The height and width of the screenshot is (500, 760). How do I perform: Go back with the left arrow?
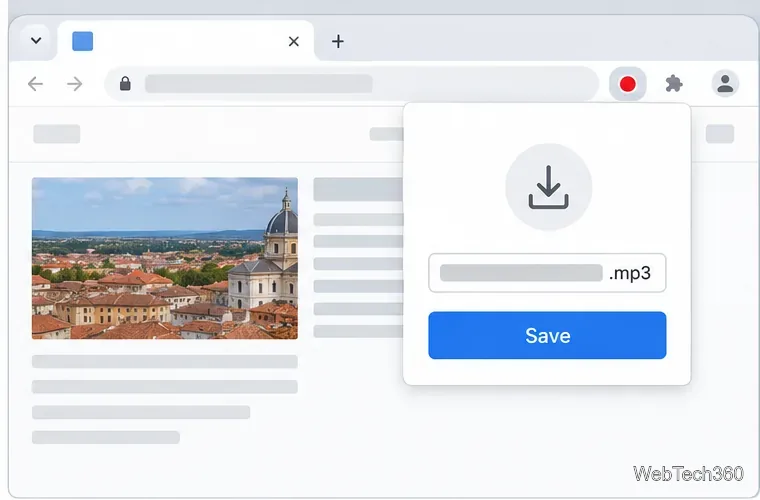[35, 84]
